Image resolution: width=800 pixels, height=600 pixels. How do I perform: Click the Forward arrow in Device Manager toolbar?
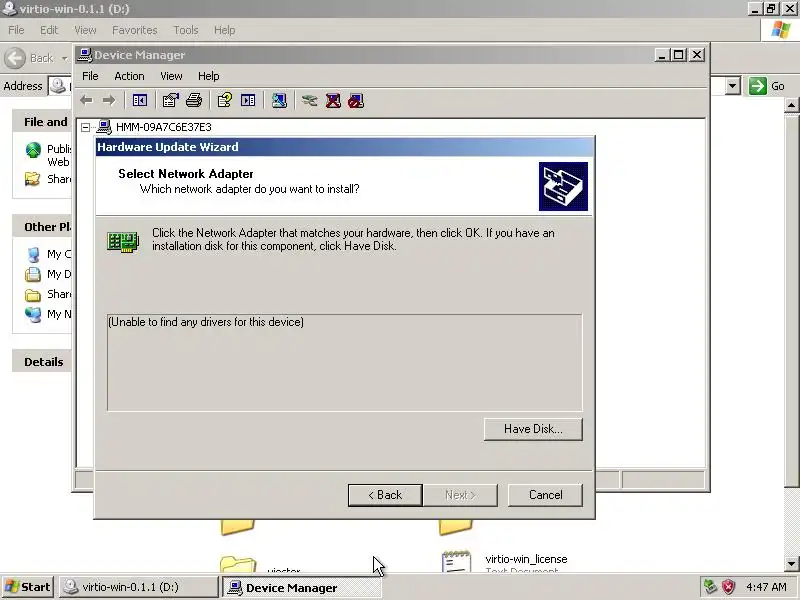[109, 101]
